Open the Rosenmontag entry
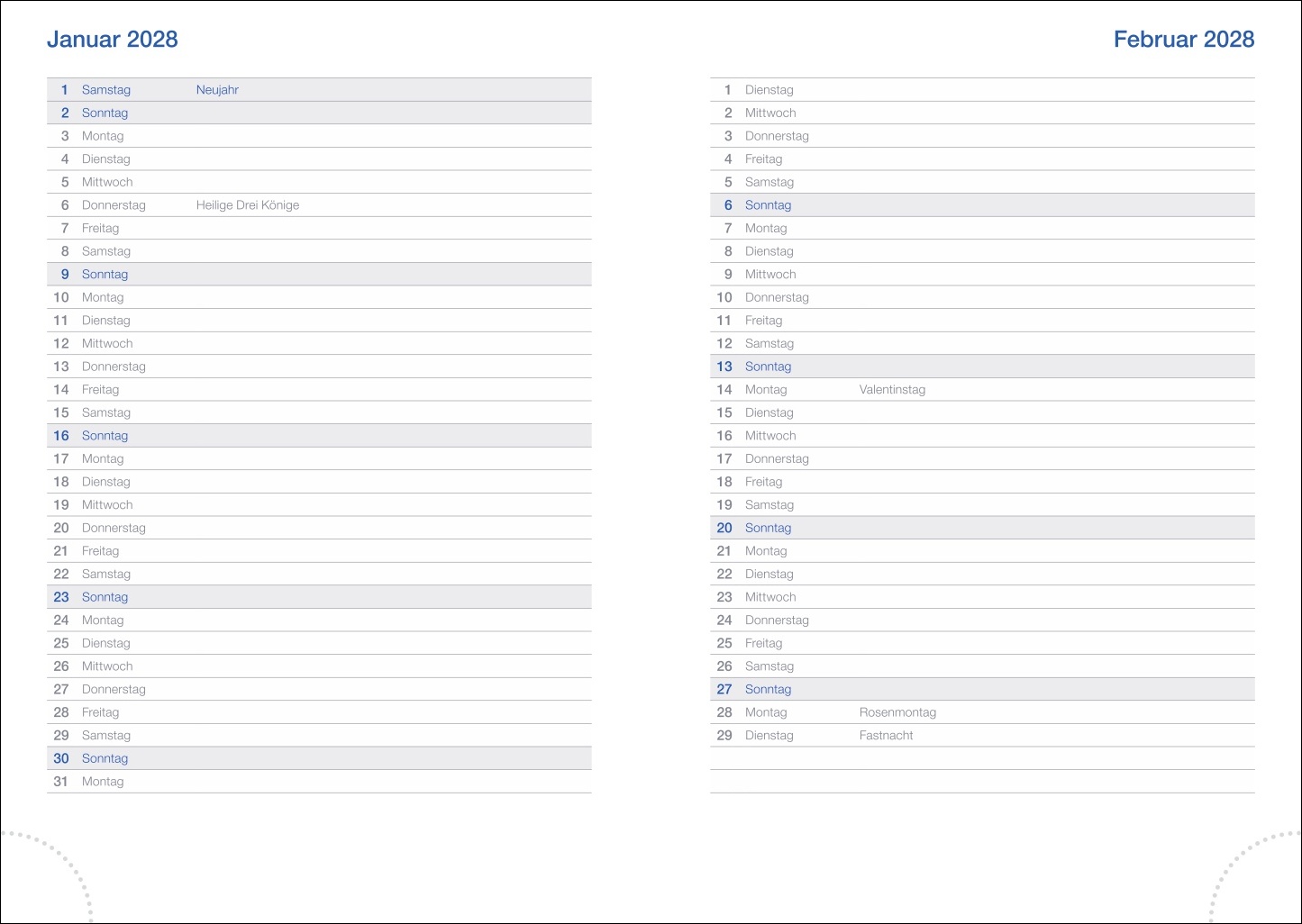Screen dimensions: 1302x924 click(897, 712)
